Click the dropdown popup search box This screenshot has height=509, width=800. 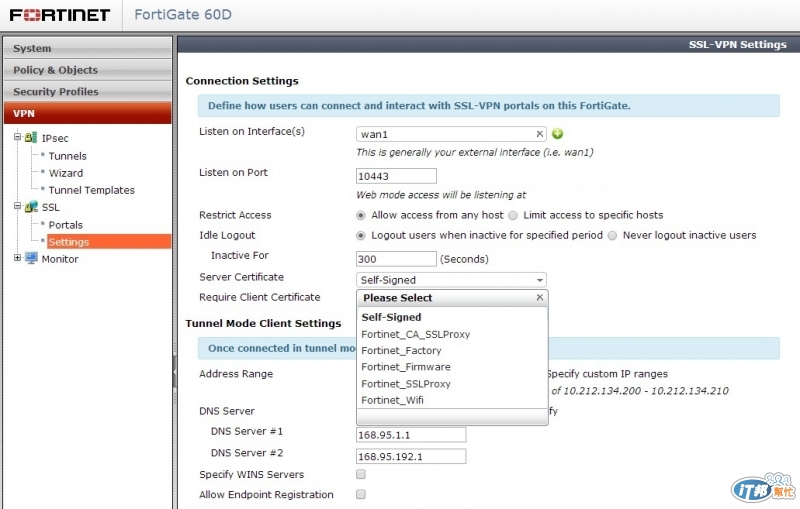click(x=452, y=416)
